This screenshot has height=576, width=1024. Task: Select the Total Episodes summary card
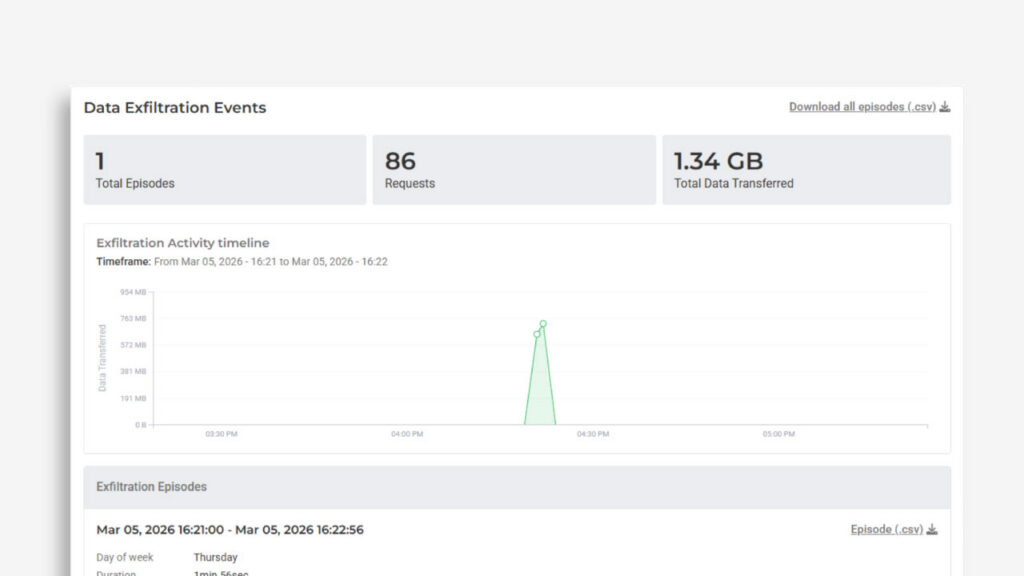225,170
